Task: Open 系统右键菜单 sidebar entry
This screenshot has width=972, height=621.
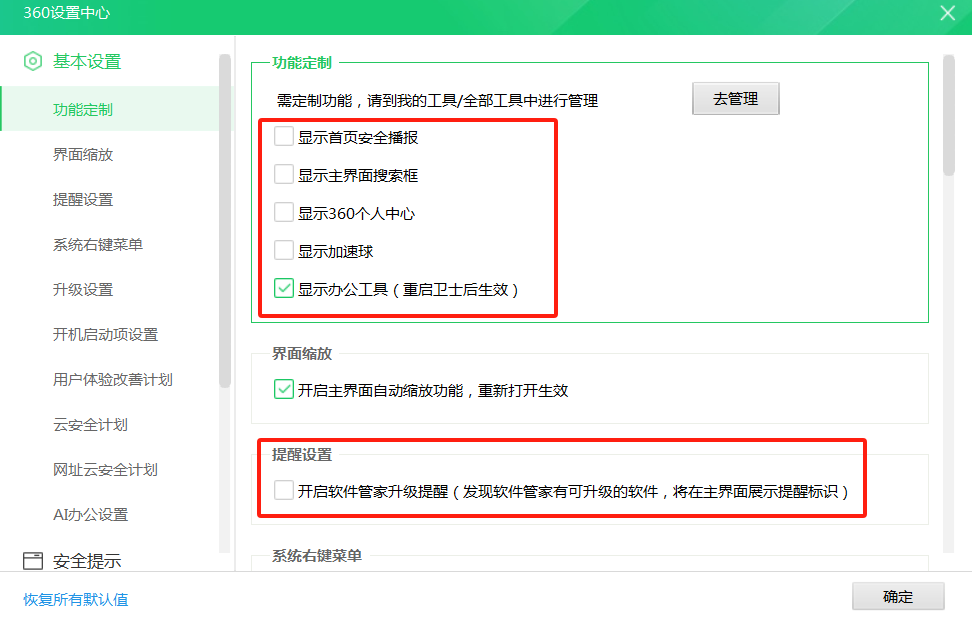Action: [98, 245]
